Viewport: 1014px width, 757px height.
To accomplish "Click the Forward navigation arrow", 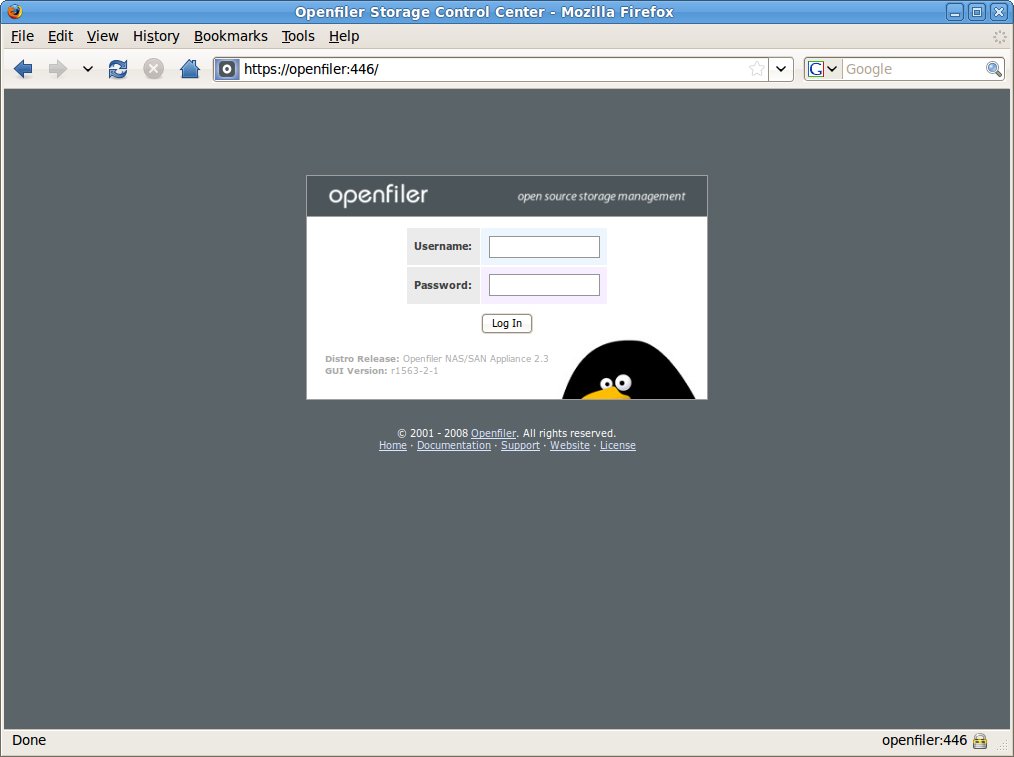I will (57, 69).
